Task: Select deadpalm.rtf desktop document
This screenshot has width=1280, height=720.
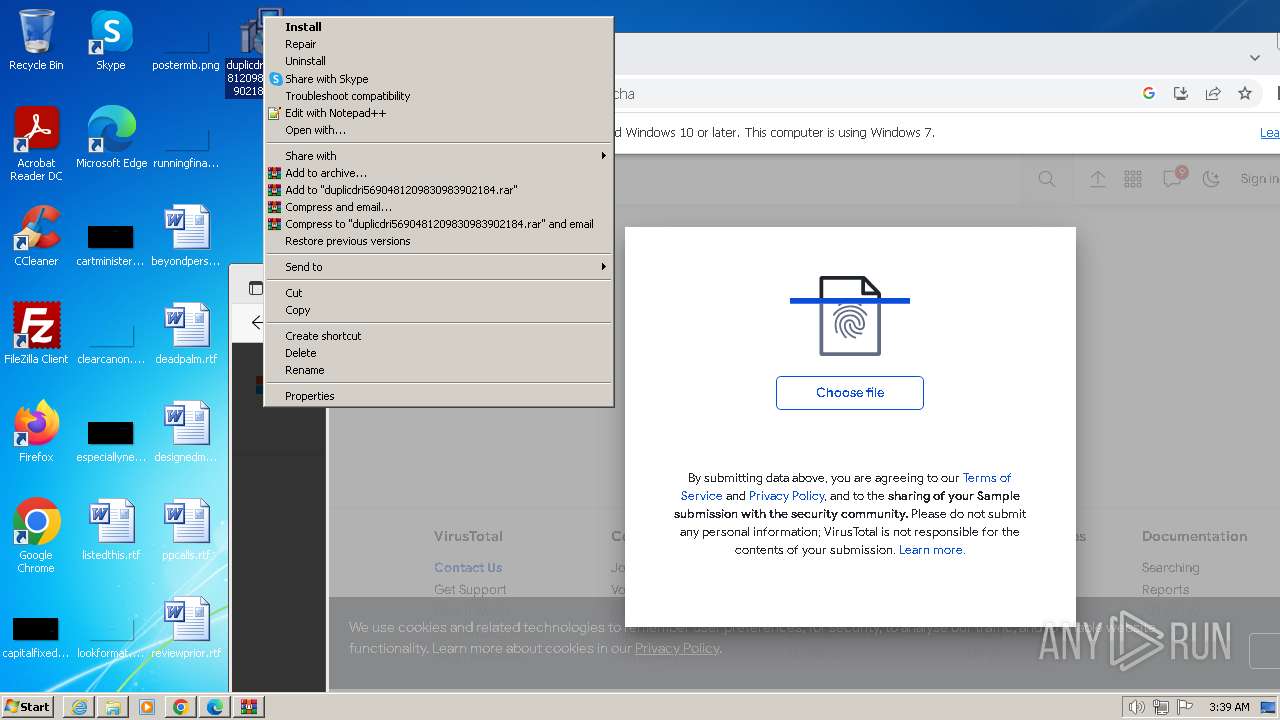Action: (x=186, y=334)
